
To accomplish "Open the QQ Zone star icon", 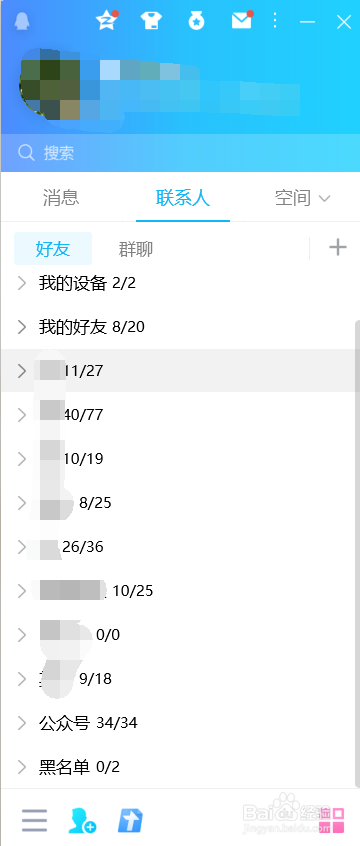I will [106, 21].
